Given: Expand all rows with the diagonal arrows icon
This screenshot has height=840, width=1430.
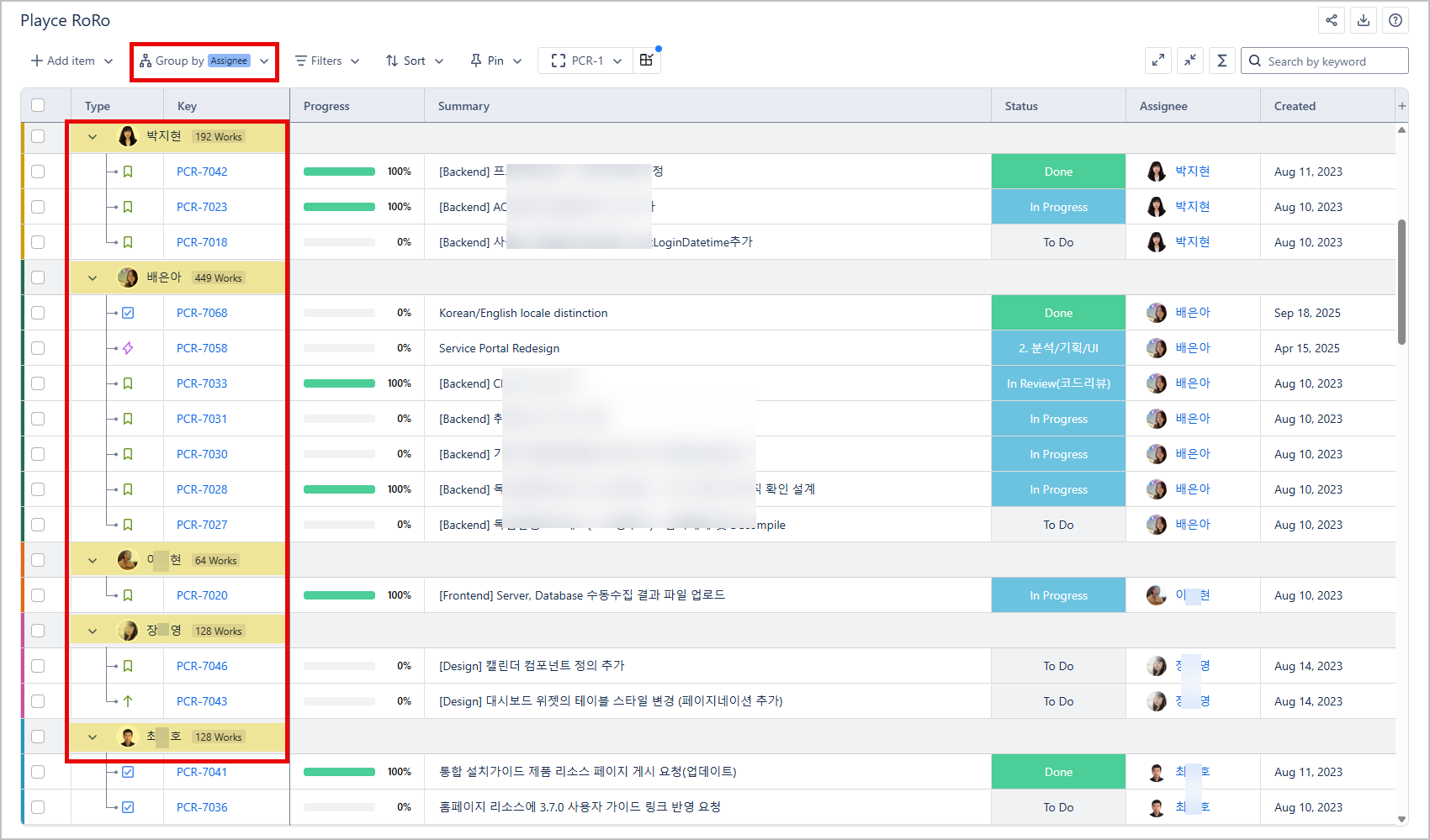Looking at the screenshot, I should click(1158, 61).
